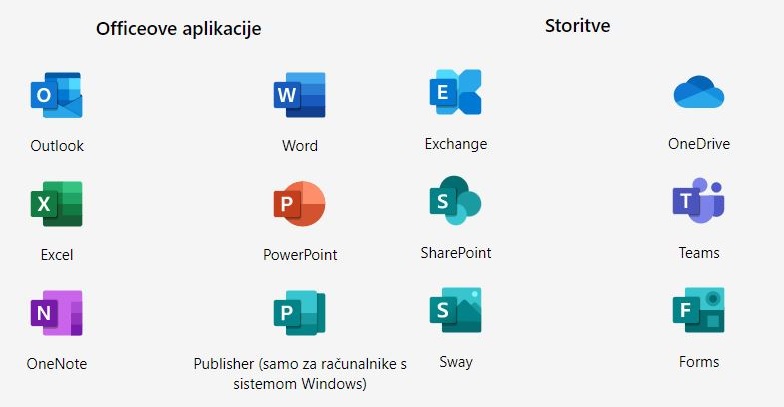Select the SharePoint icon
This screenshot has height=407, width=784.
[456, 200]
